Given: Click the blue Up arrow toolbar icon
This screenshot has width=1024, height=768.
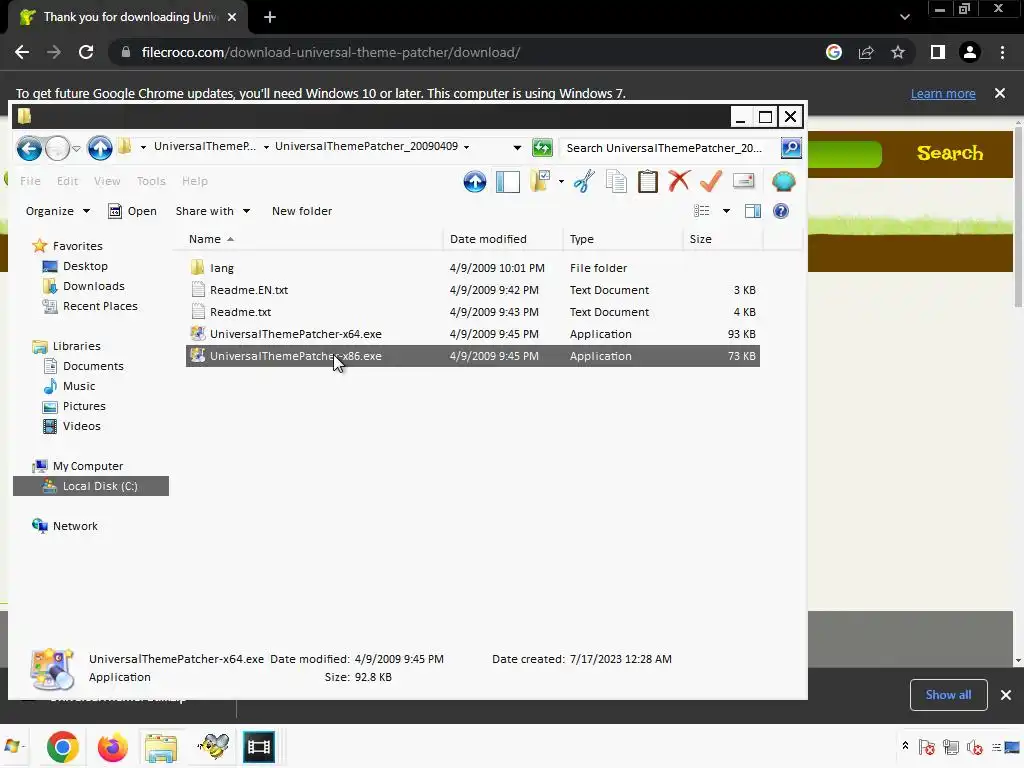Looking at the screenshot, I should [x=475, y=182].
